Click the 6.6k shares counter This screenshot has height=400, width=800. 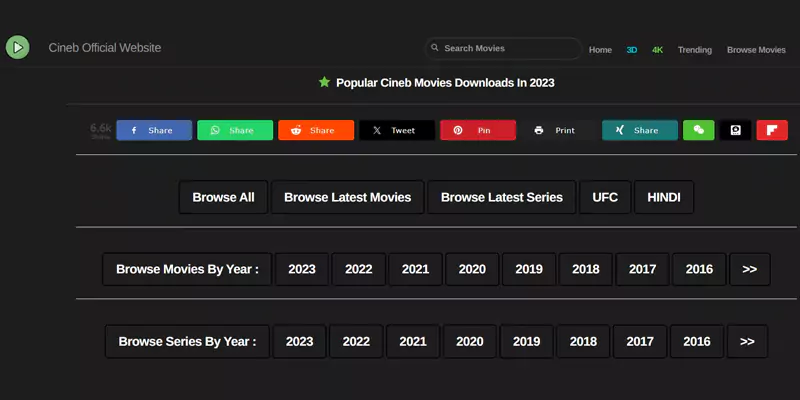click(101, 130)
